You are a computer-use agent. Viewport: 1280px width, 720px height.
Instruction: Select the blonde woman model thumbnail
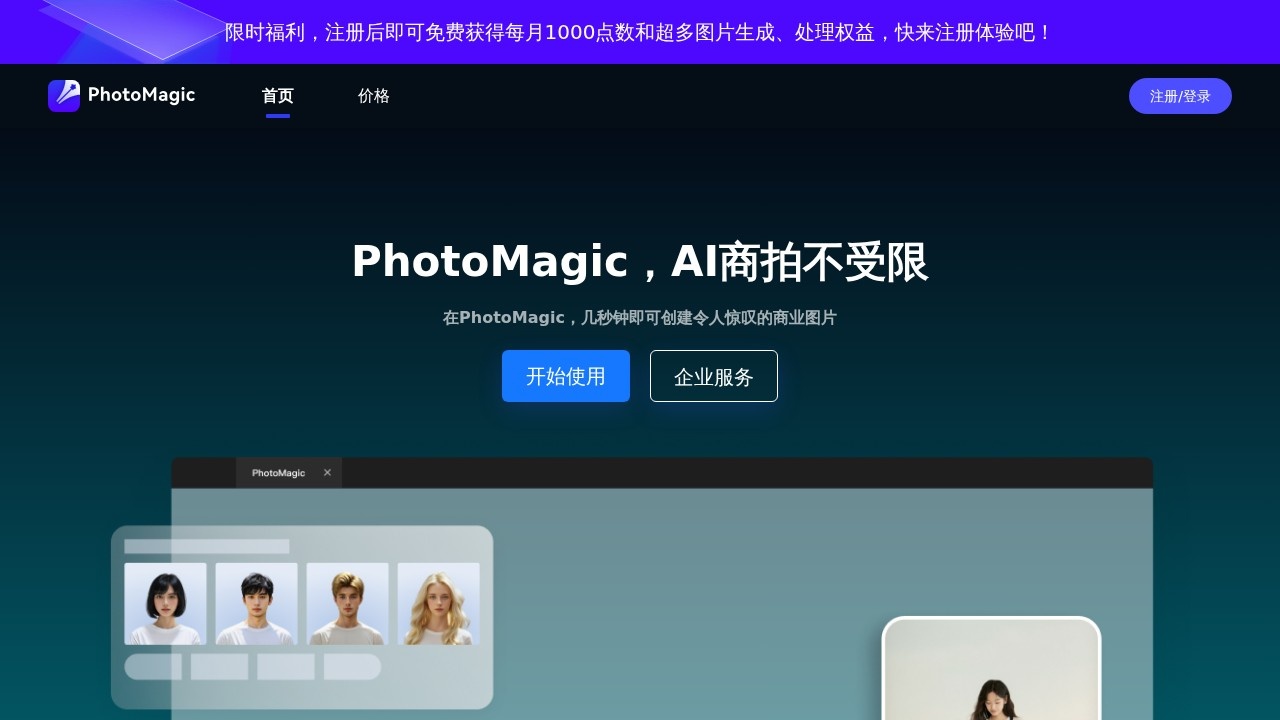click(x=438, y=604)
